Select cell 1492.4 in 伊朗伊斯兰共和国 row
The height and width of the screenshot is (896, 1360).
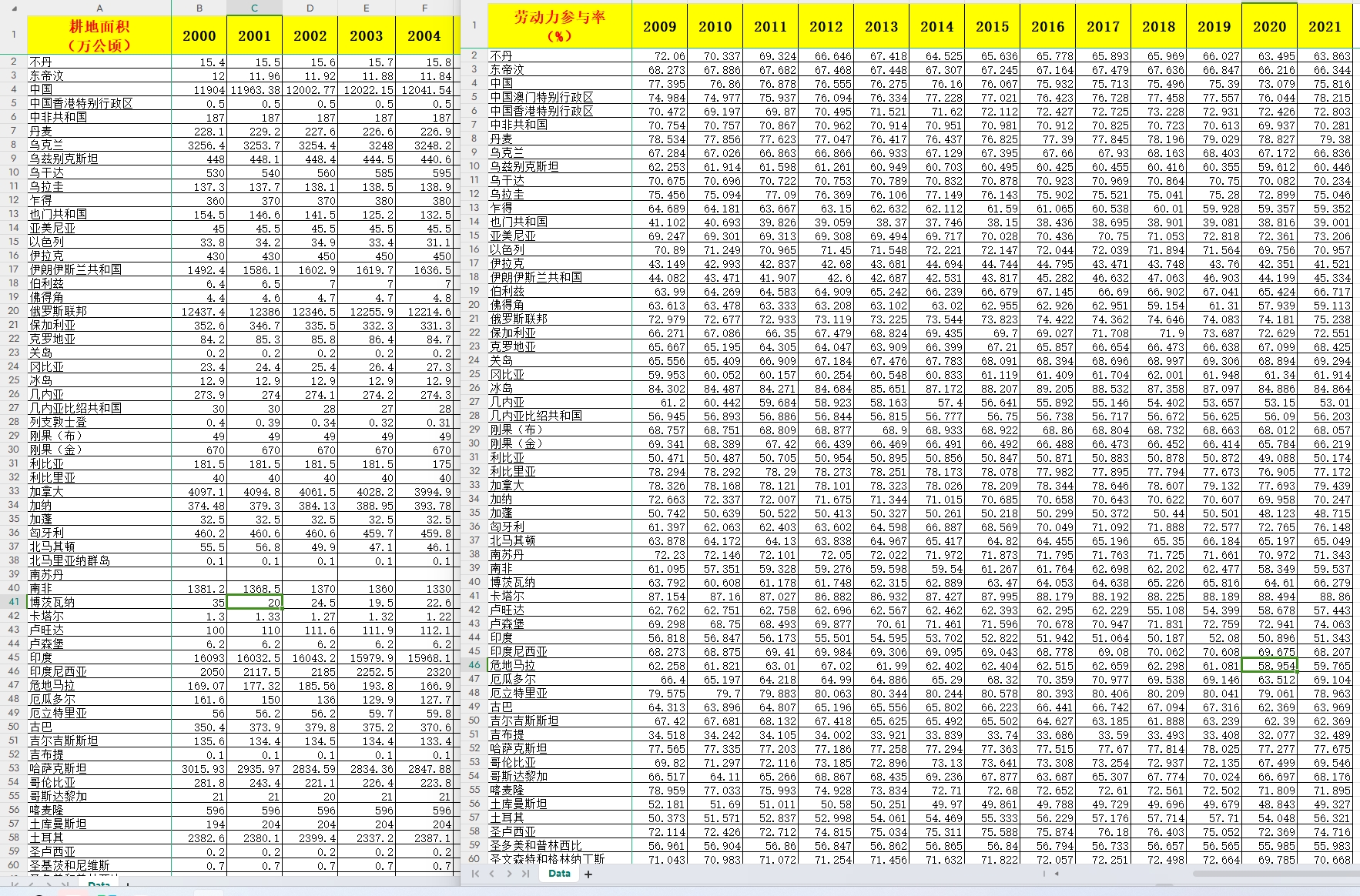(x=199, y=269)
